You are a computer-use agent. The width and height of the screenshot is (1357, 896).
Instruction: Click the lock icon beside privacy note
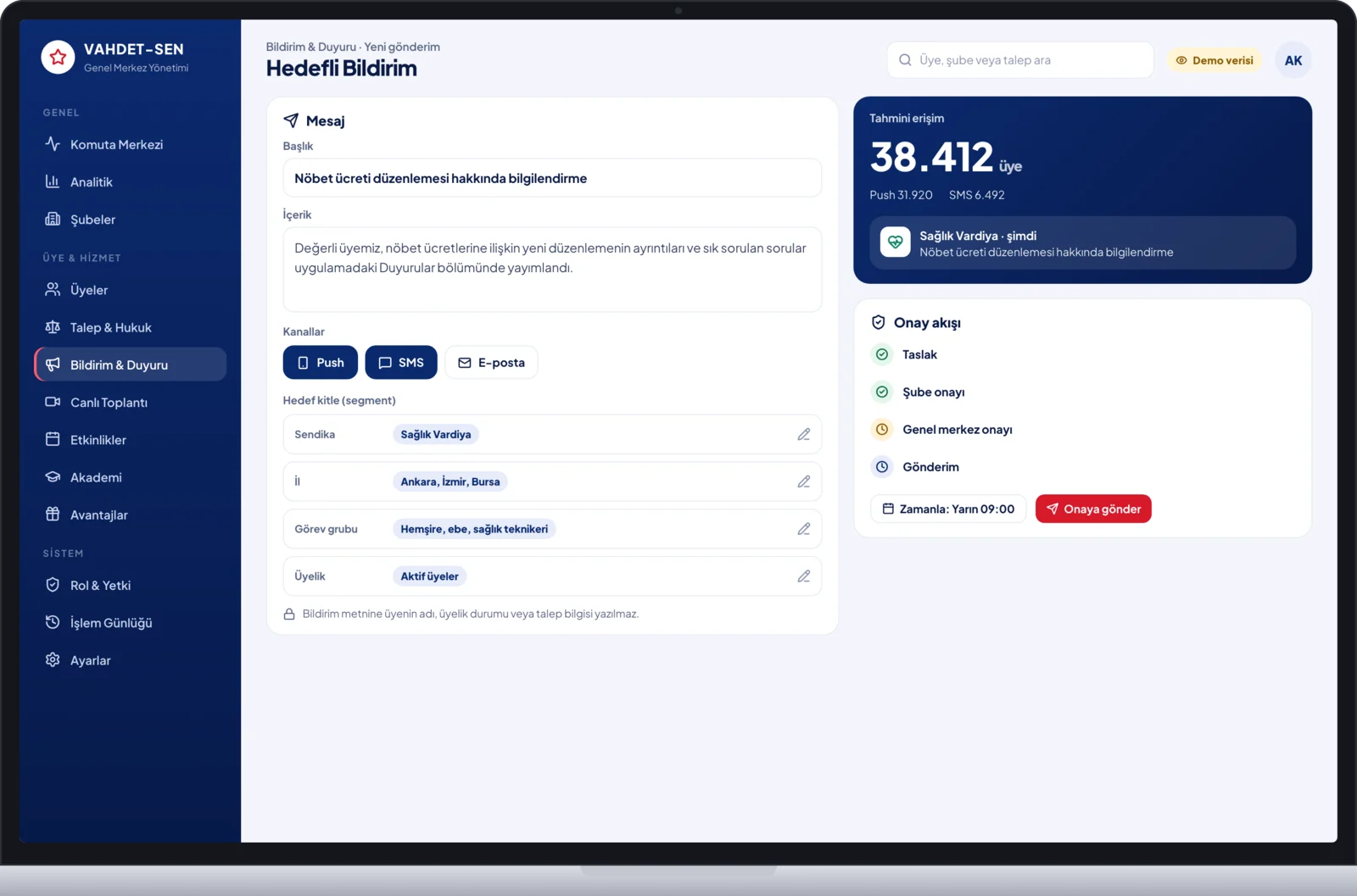(289, 614)
